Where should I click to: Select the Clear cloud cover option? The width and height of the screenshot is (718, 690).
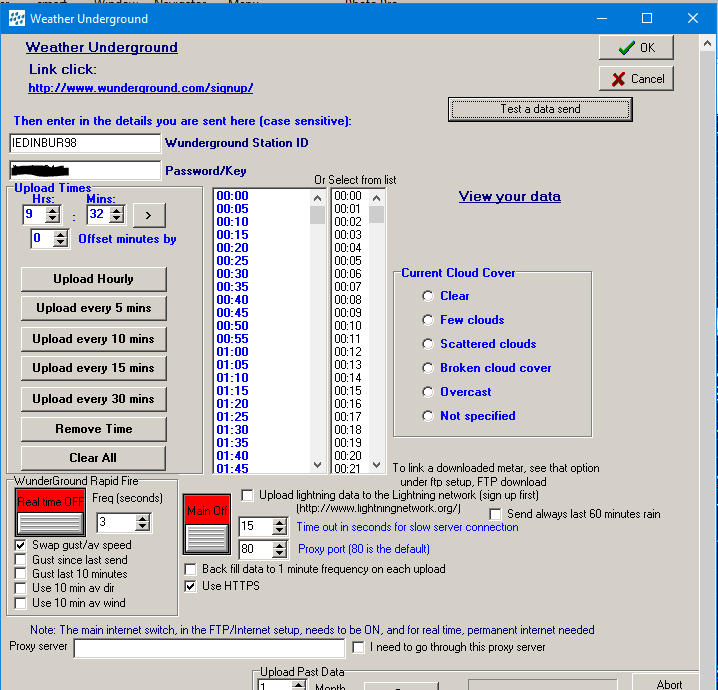[428, 296]
